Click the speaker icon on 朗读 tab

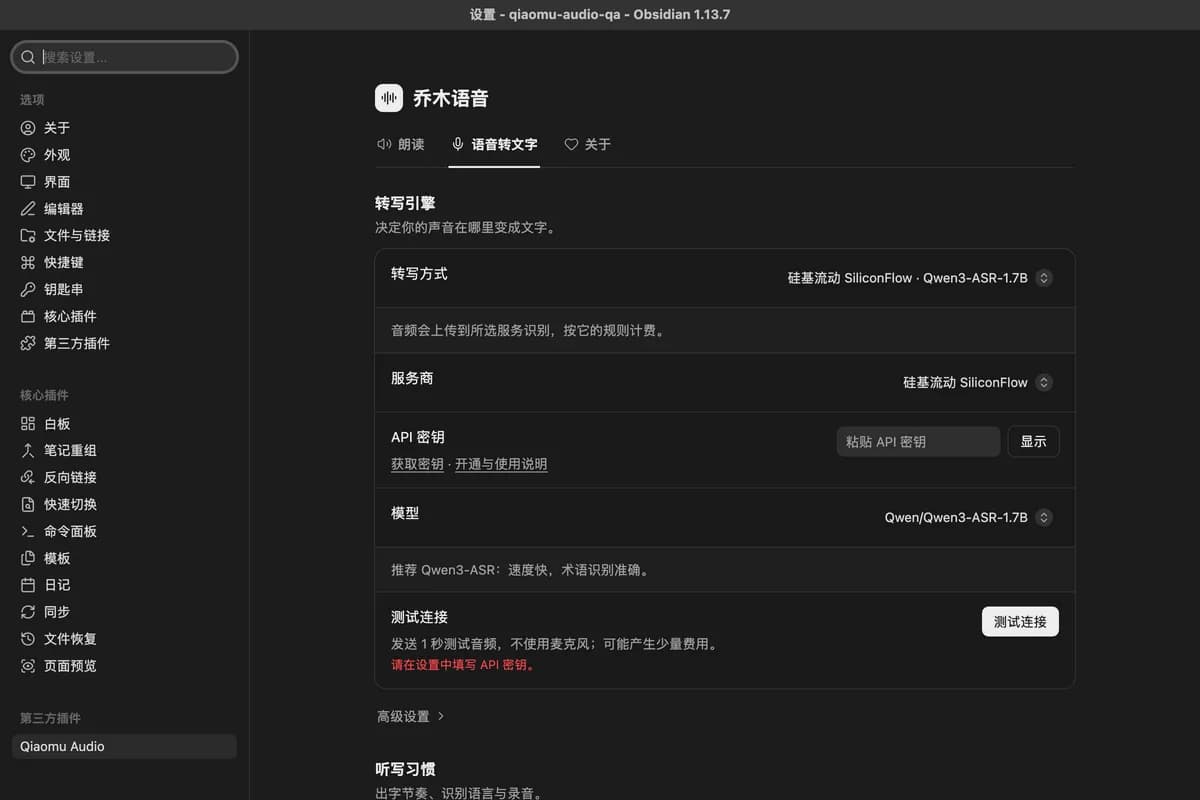384,144
